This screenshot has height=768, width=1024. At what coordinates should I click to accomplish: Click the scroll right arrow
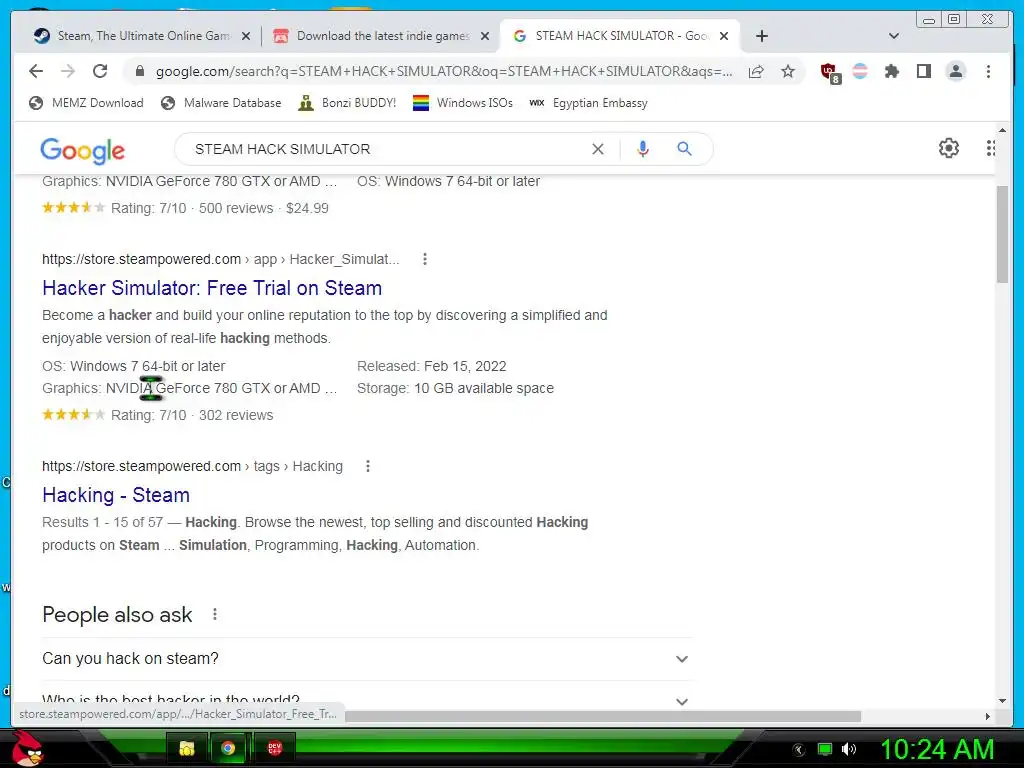click(987, 716)
